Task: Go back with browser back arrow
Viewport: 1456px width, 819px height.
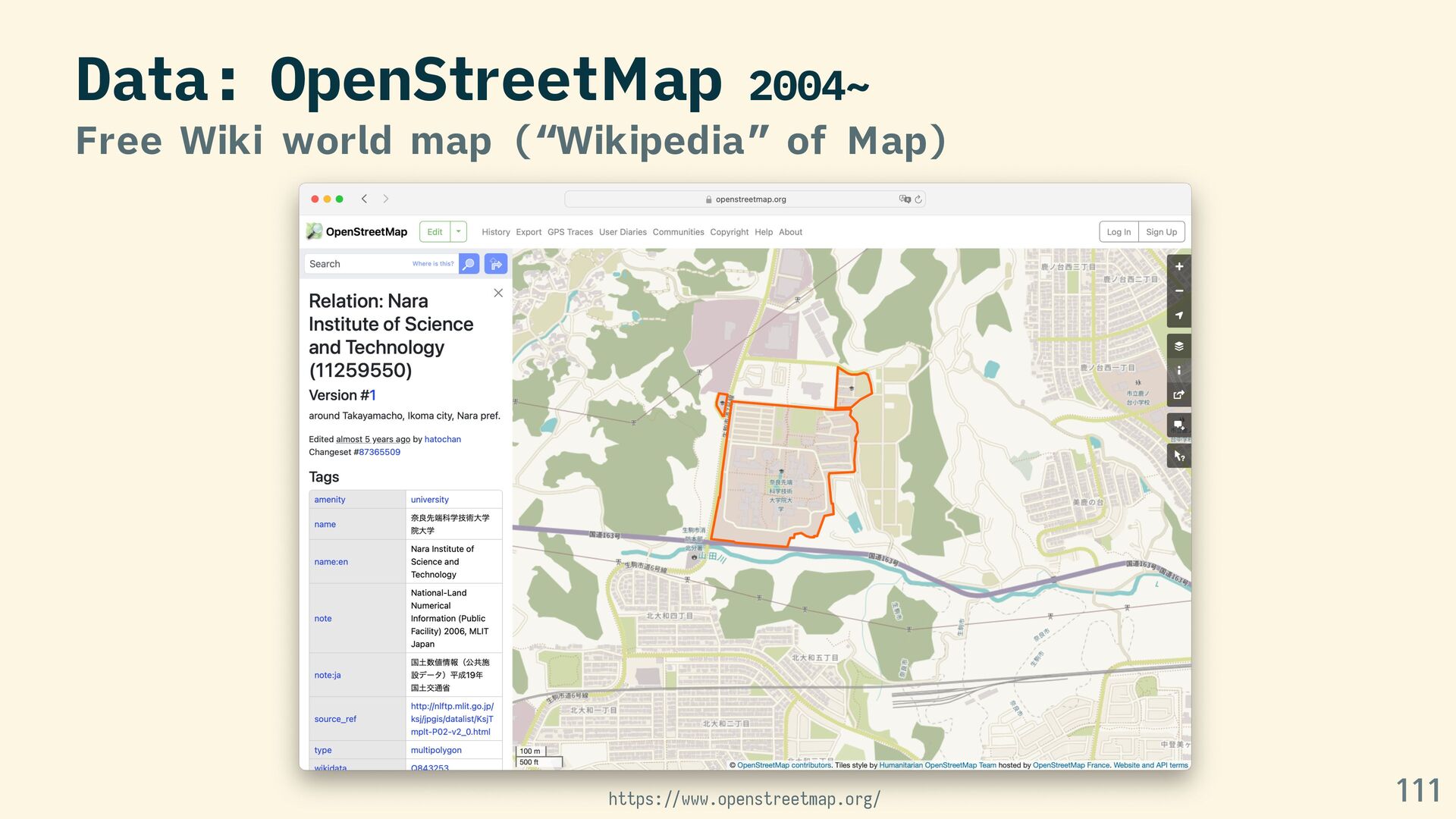Action: (x=365, y=199)
